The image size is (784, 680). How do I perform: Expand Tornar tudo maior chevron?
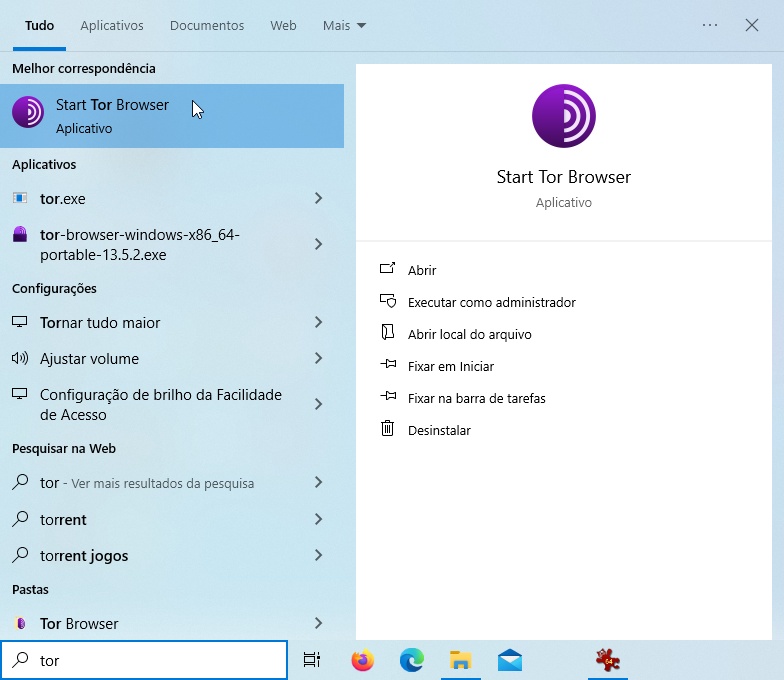tap(318, 322)
